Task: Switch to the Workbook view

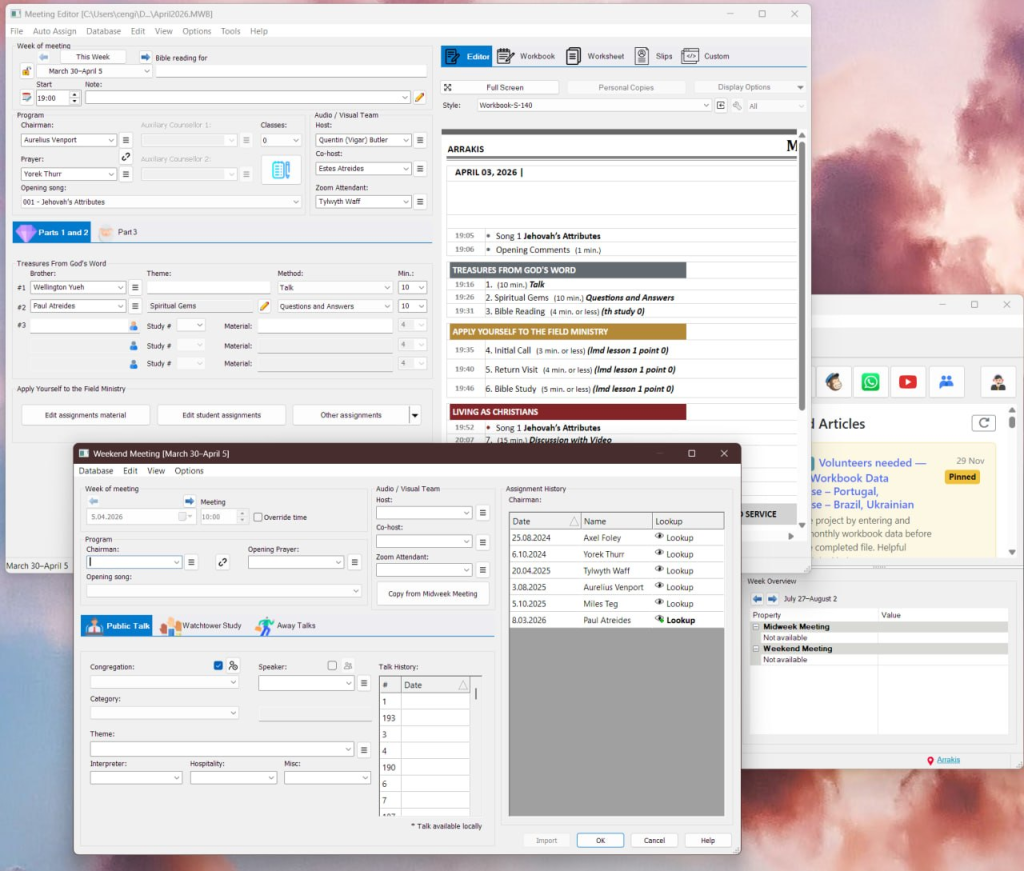Action: (526, 56)
